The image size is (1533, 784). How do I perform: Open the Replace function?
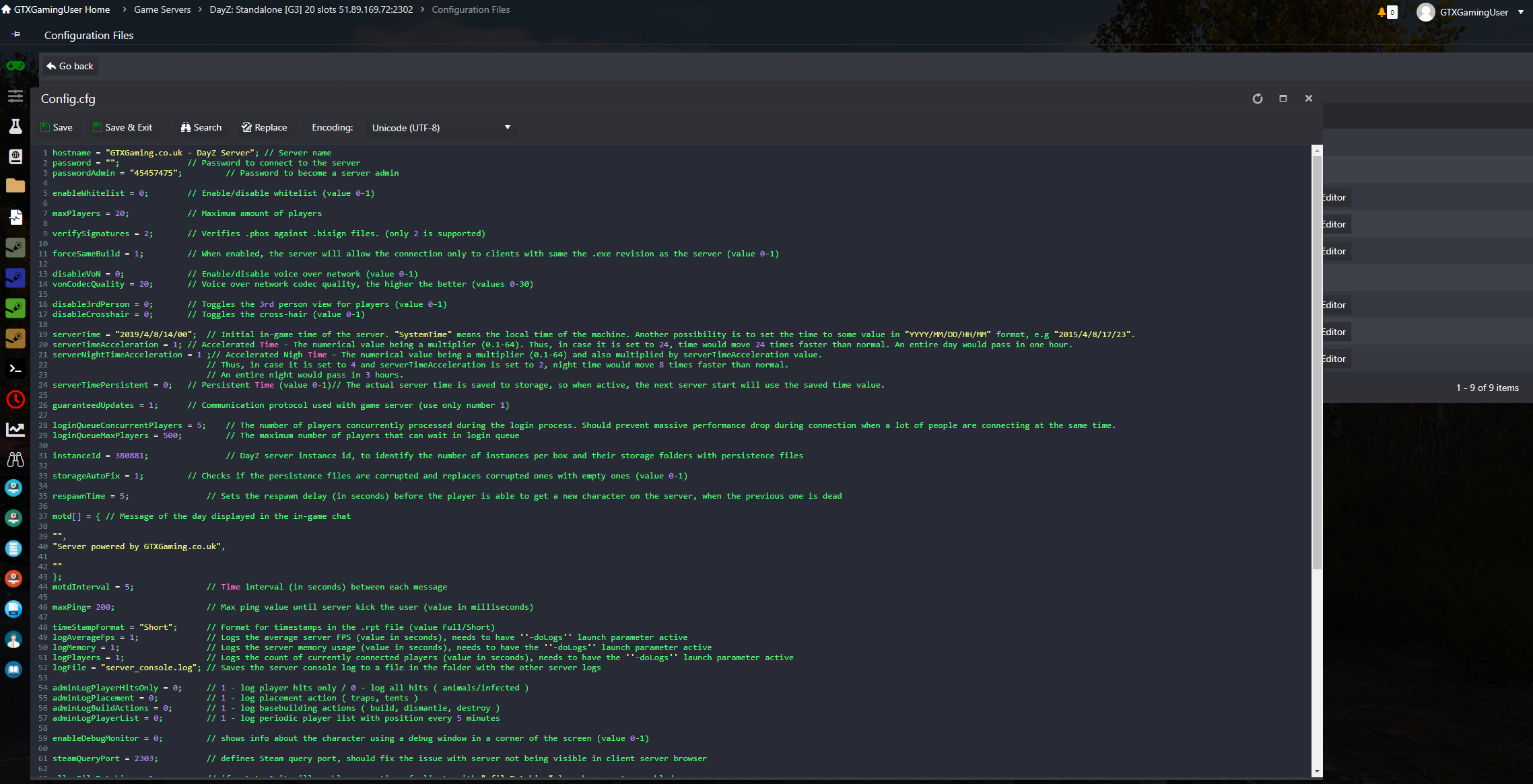click(x=263, y=127)
